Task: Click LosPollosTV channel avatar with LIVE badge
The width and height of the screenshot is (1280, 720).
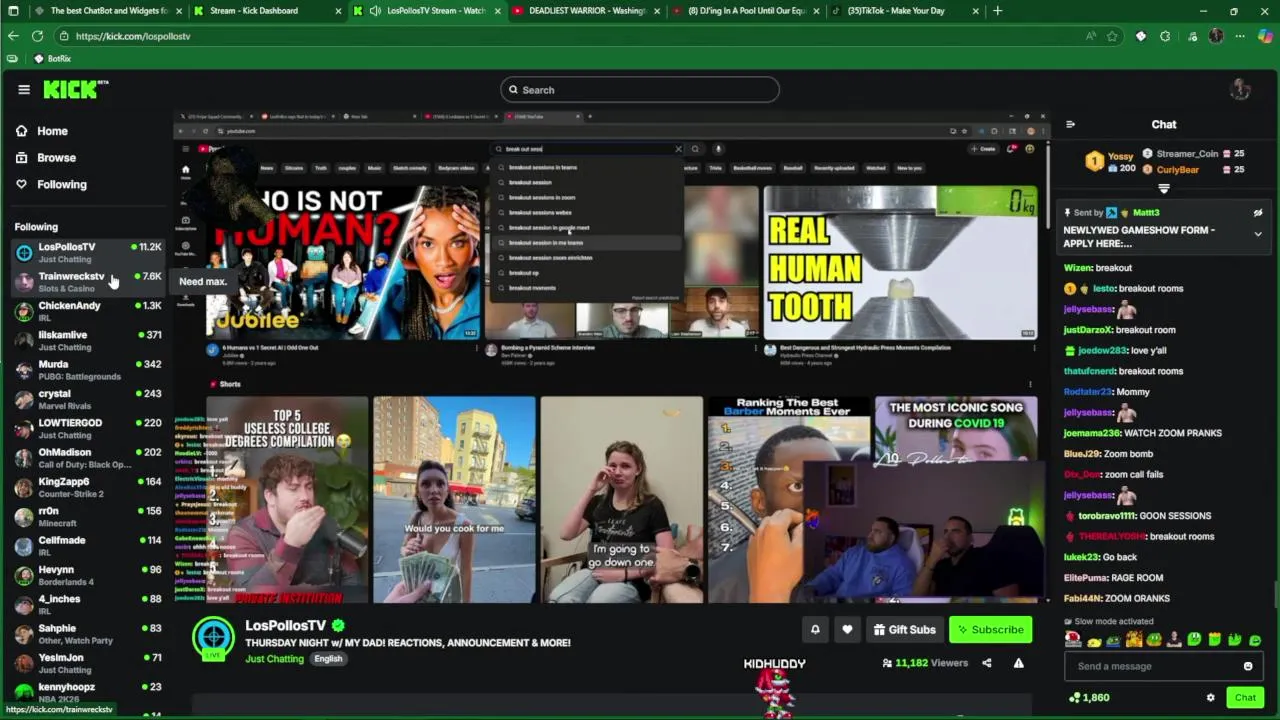Action: point(213,639)
